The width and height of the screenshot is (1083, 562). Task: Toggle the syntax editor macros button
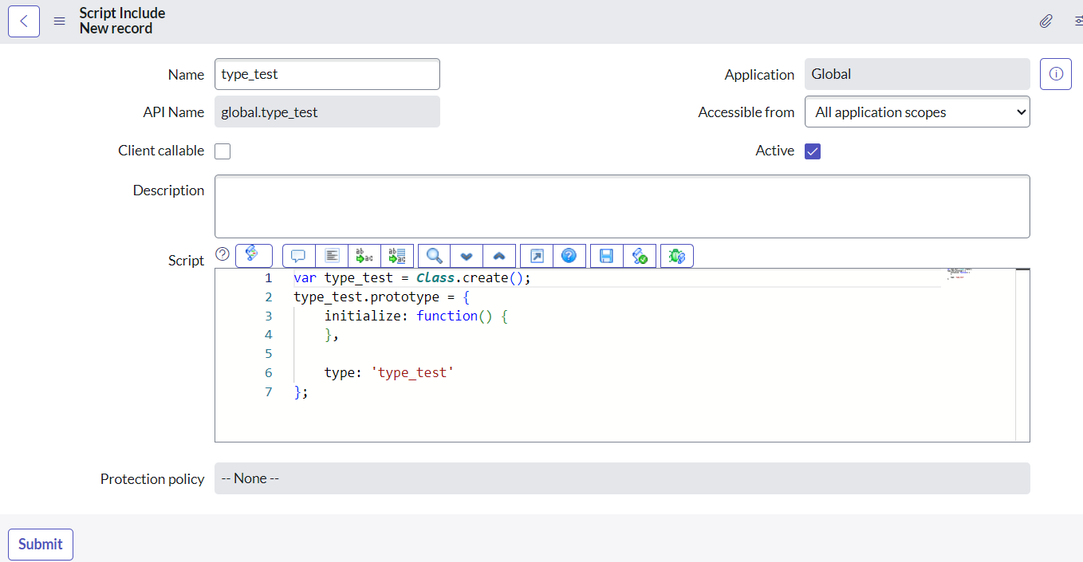click(x=253, y=255)
